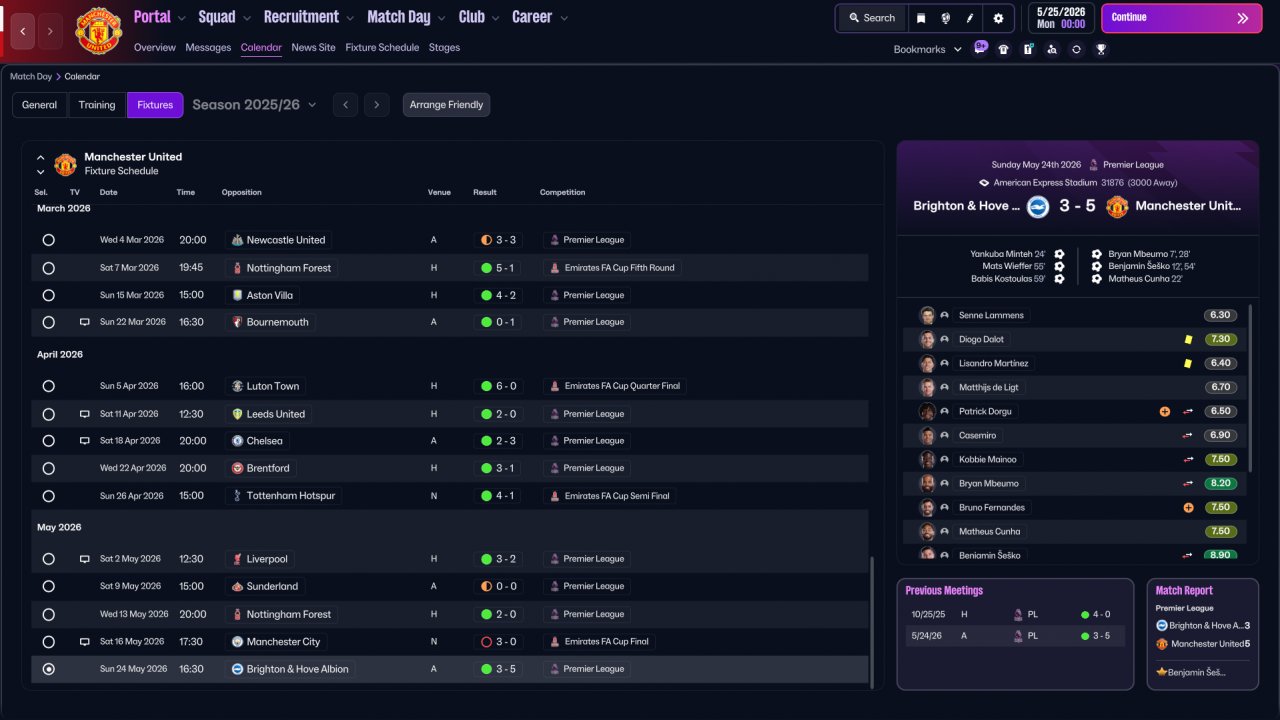Open the Match Report panel
Image resolution: width=1280 pixels, height=720 pixels.
pos(1202,634)
